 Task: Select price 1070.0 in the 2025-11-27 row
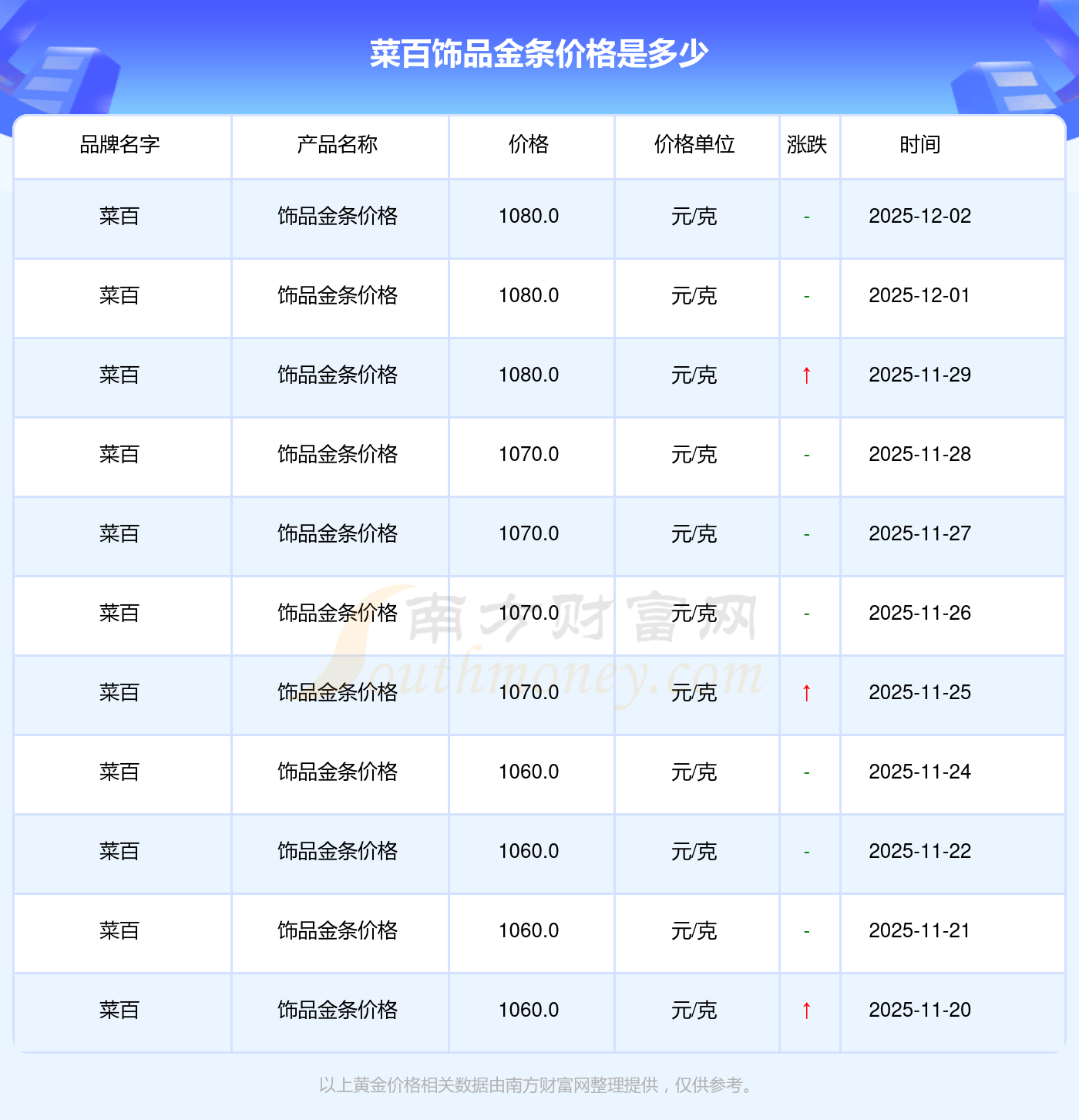point(529,534)
